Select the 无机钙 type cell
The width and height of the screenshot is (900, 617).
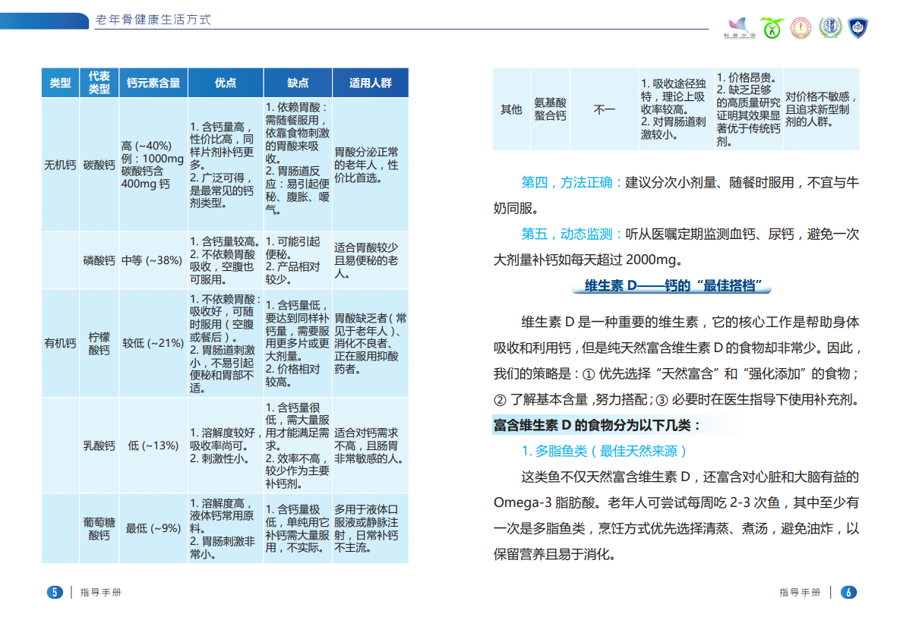point(60,165)
